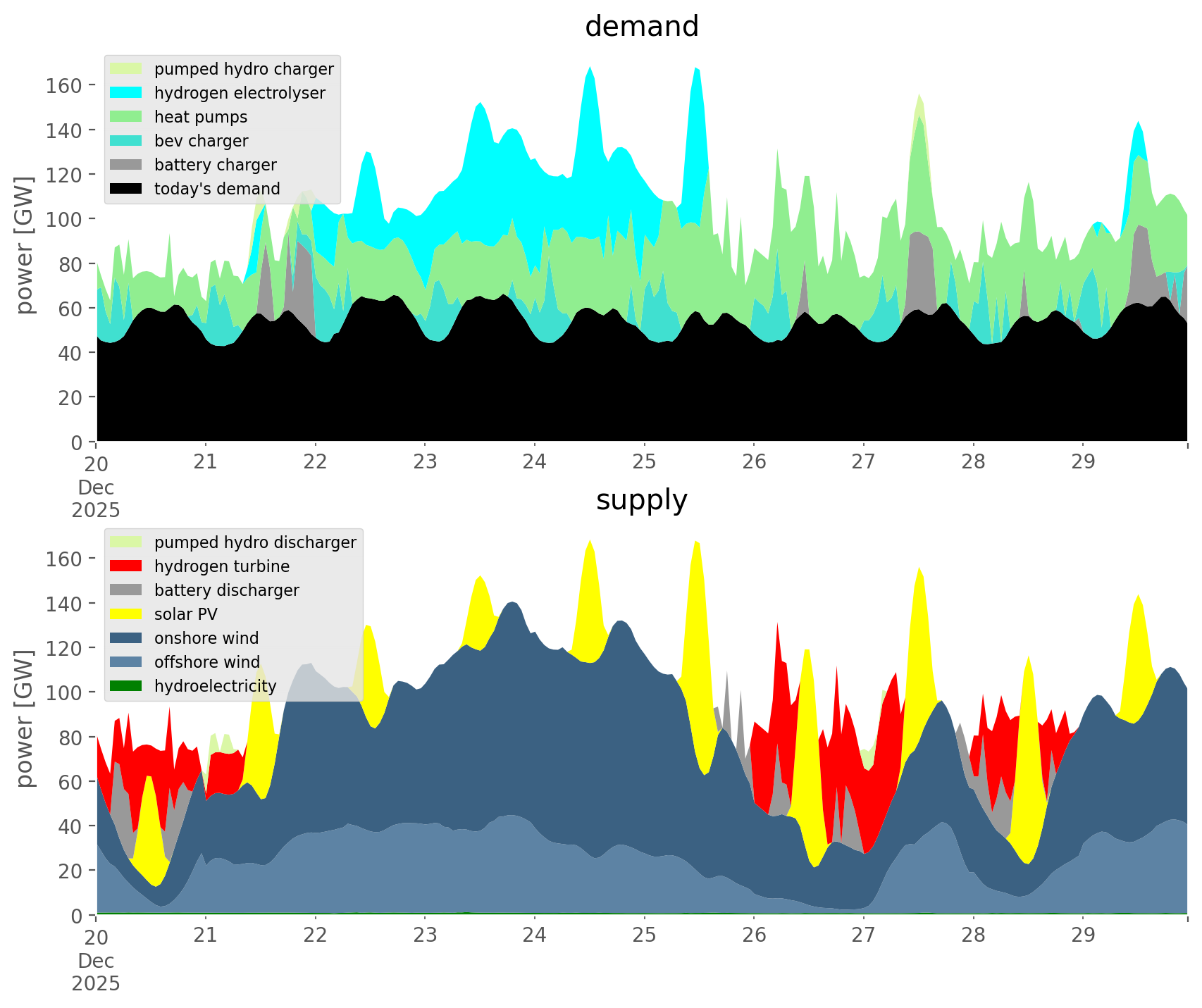Viewport: 1202px width, 1008px height.
Task: Click the "supply" chart title
Action: pos(641,500)
